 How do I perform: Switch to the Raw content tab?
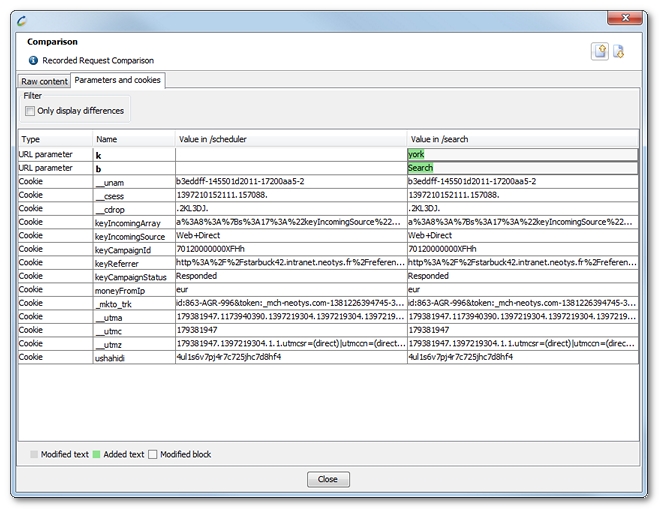click(x=45, y=80)
